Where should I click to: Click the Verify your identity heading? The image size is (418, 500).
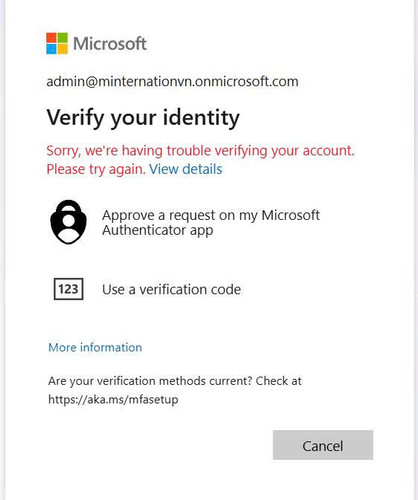coord(143,118)
